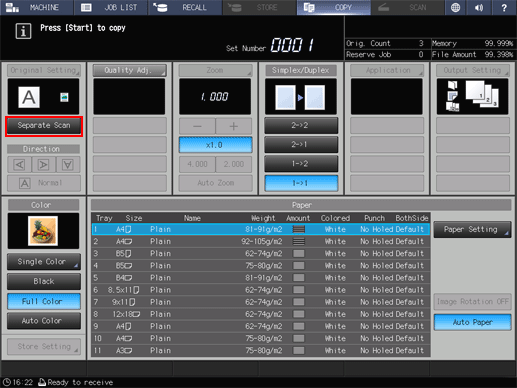Click the Separate Scan button
Image resolution: width=517 pixels, height=388 pixels.
(x=44, y=126)
